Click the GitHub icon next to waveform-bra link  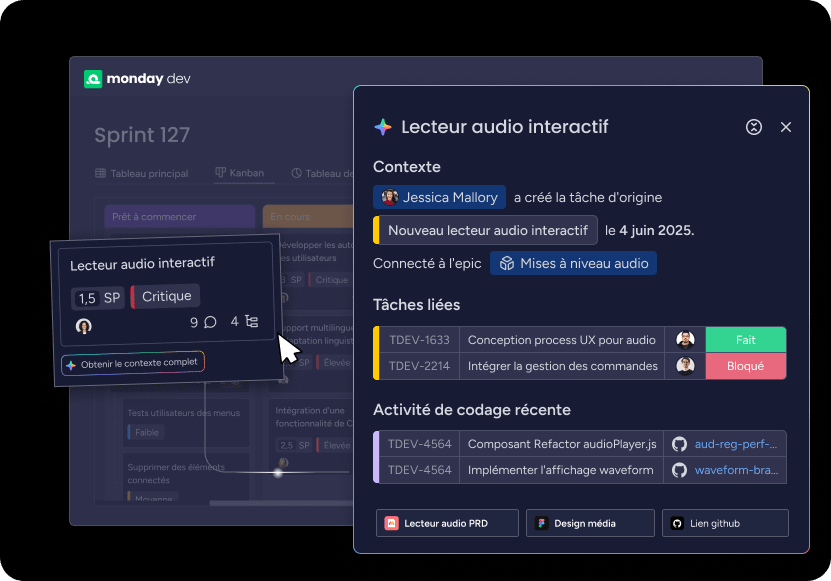(680, 469)
